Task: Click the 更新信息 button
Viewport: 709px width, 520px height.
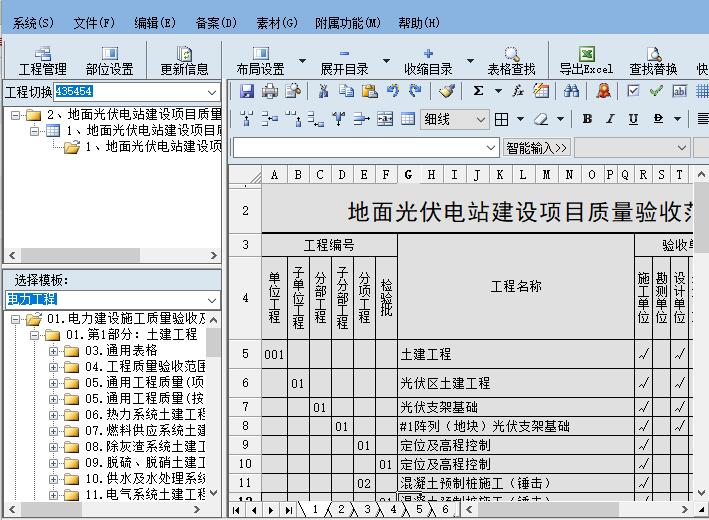Action: (x=184, y=60)
